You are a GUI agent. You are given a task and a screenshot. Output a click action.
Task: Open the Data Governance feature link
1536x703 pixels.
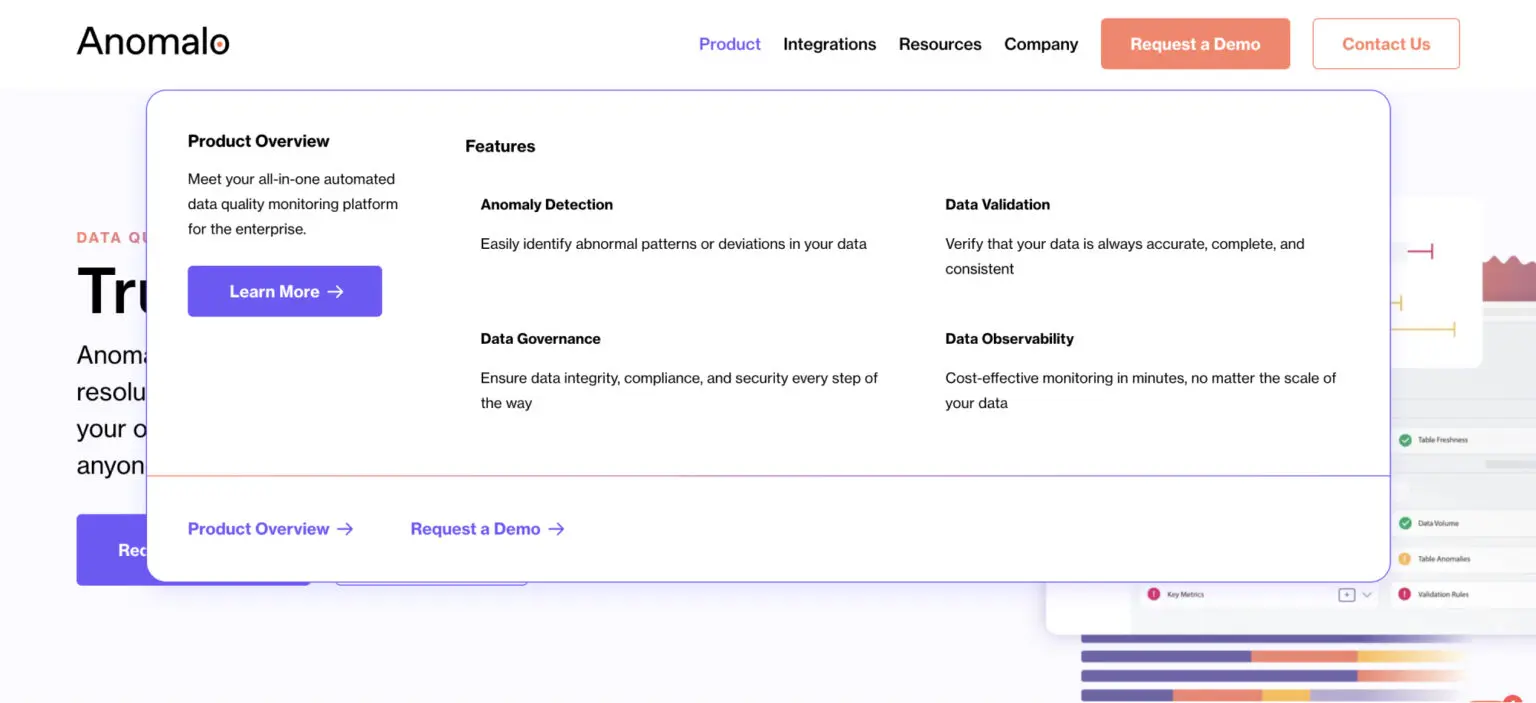pyautogui.click(x=541, y=339)
